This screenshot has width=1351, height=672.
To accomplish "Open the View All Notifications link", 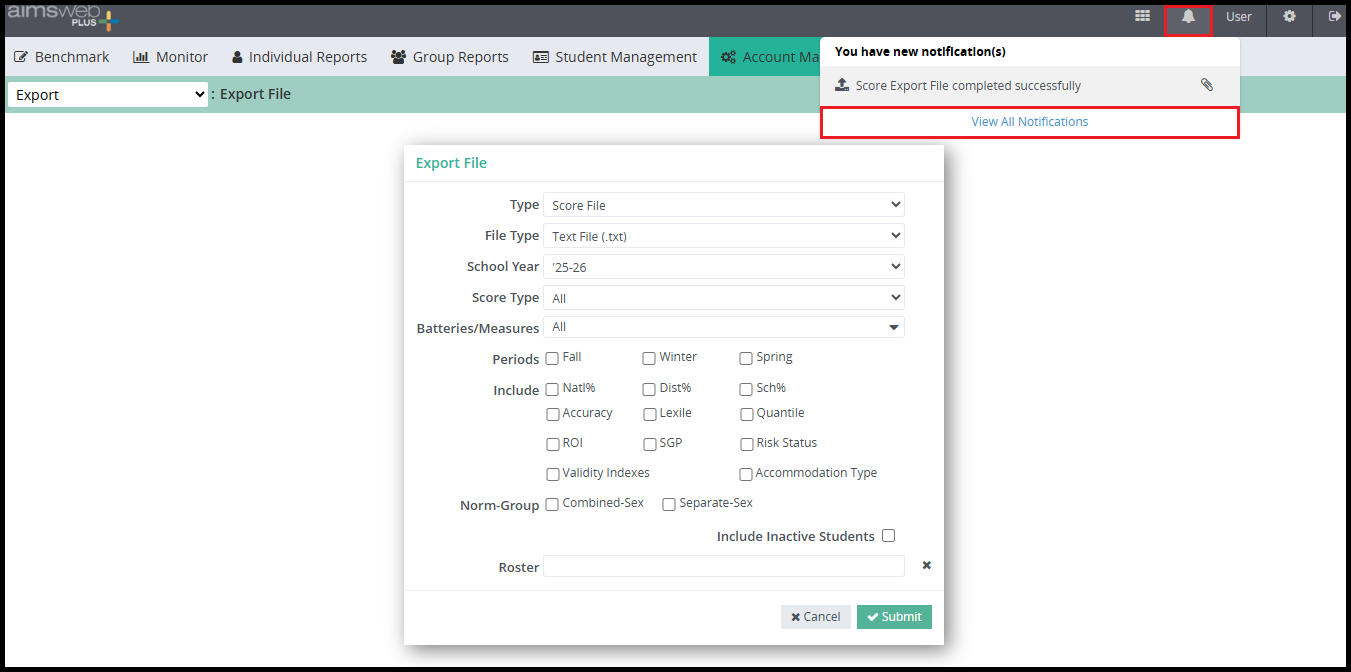I will tap(1029, 122).
